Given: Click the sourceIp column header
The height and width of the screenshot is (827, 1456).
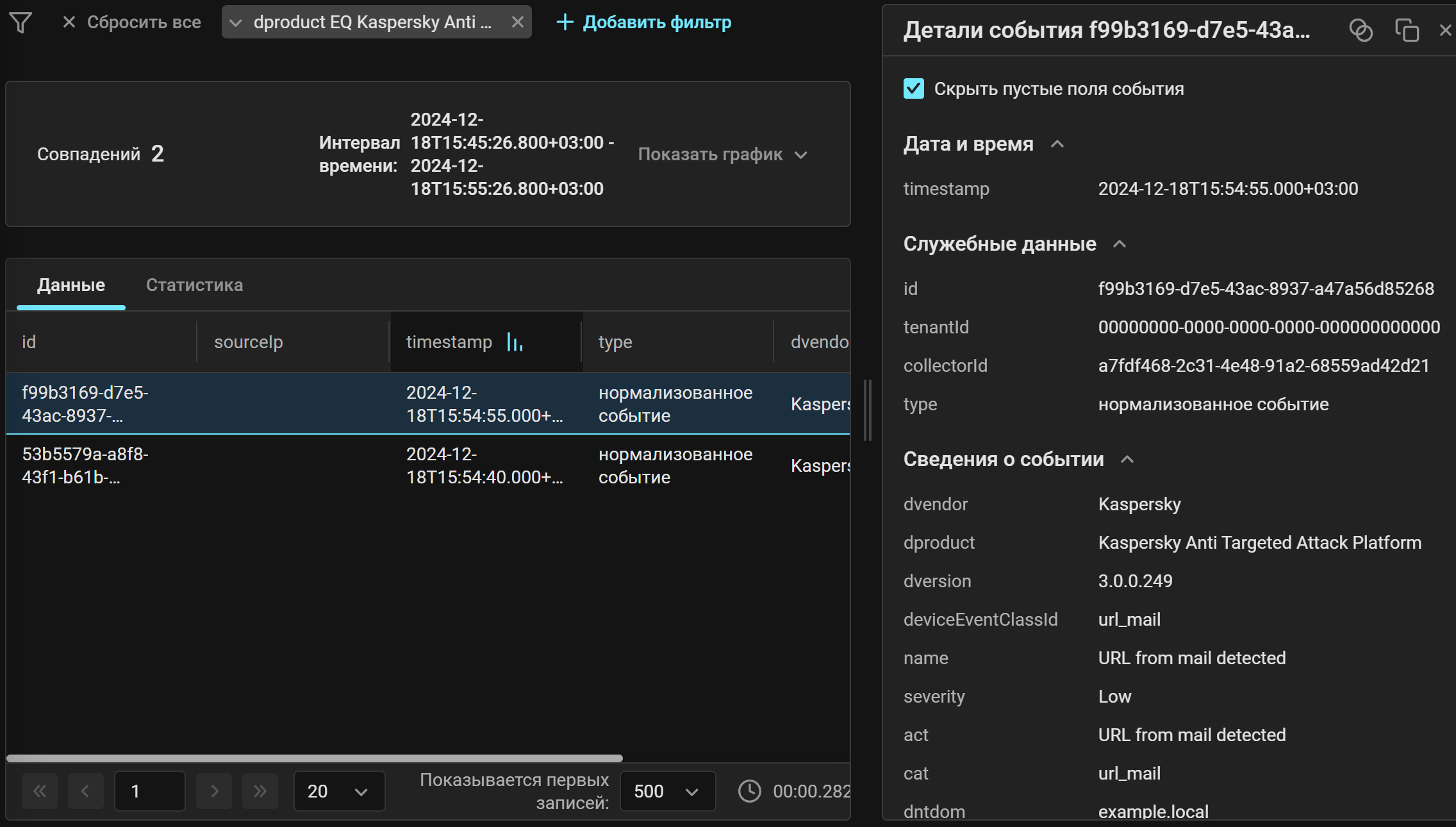Looking at the screenshot, I should tap(293, 342).
